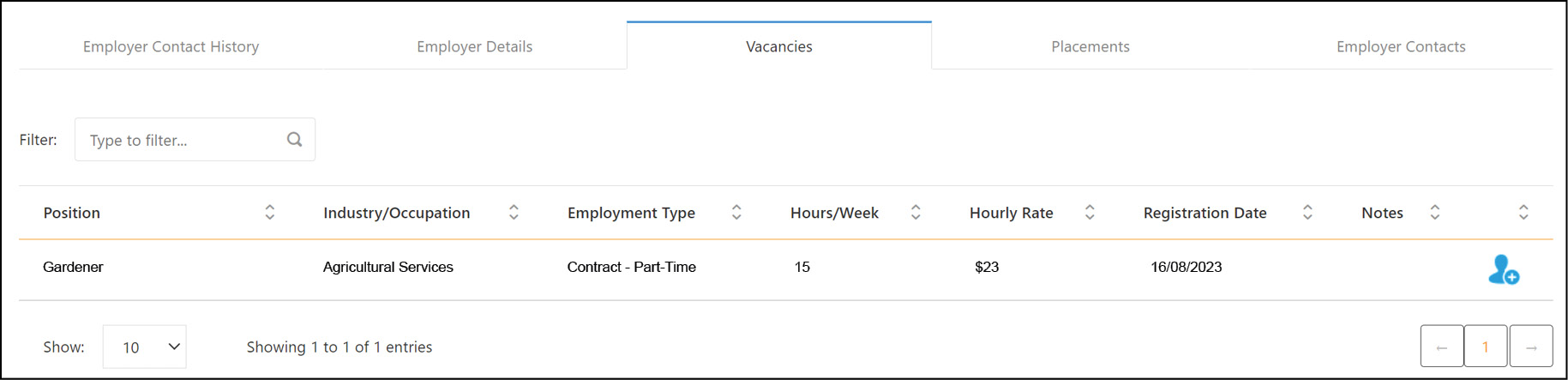Open the Employer Details tab
This screenshot has height=380, width=1568.
pyautogui.click(x=475, y=46)
